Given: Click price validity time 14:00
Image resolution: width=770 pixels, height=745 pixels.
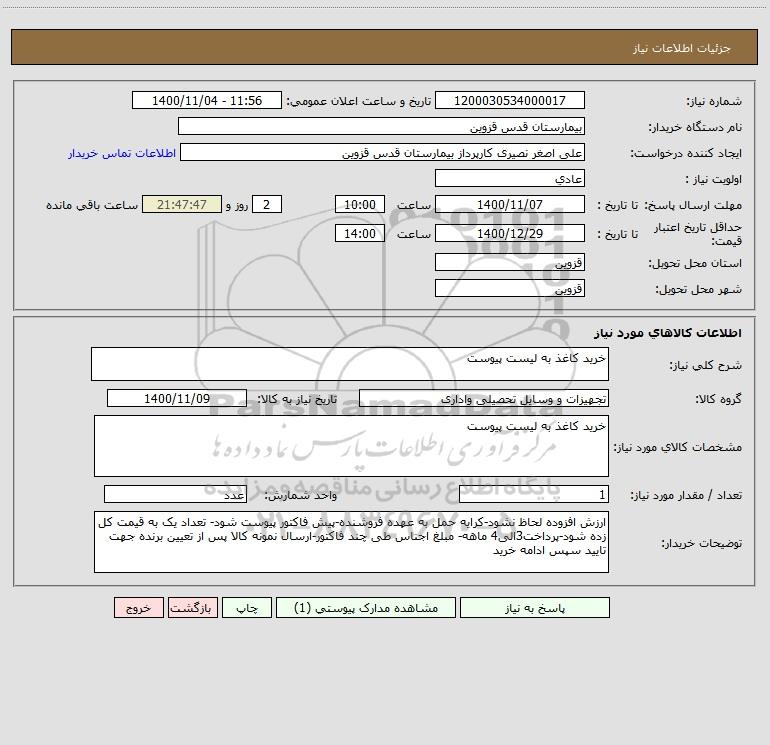Looking at the screenshot, I should coord(359,233).
